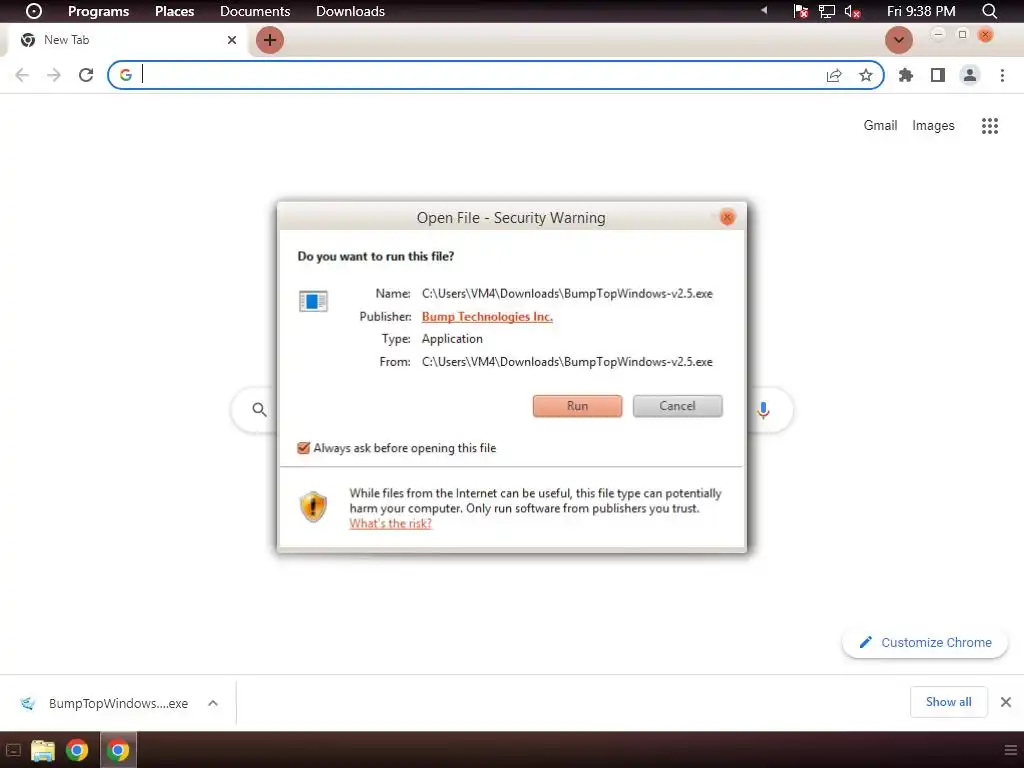The image size is (1024, 768).
Task: Click the search box magnifier icon
Action: tap(259, 409)
